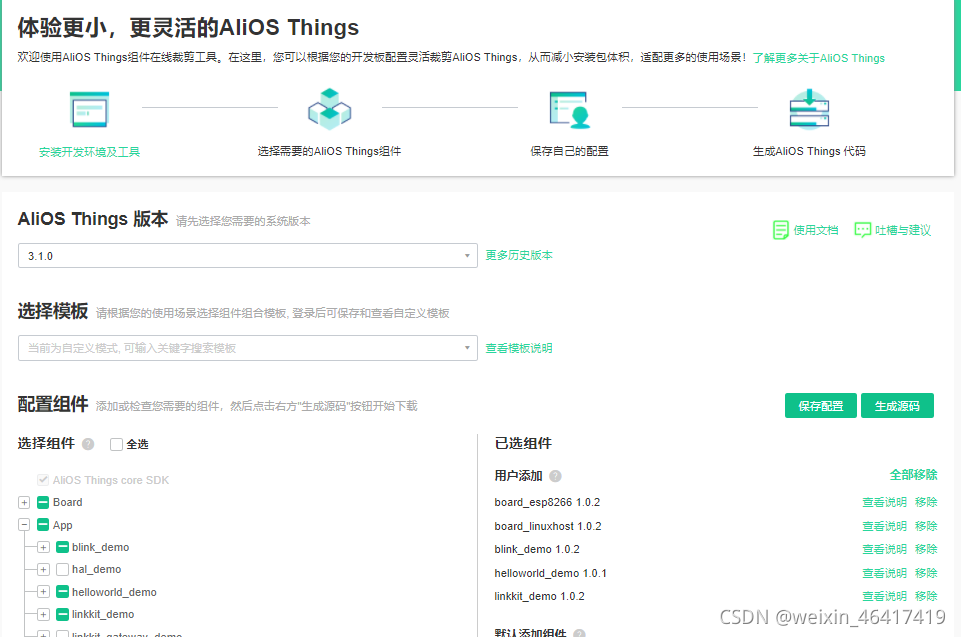Expand the helloworld_demo tree node

43,592
